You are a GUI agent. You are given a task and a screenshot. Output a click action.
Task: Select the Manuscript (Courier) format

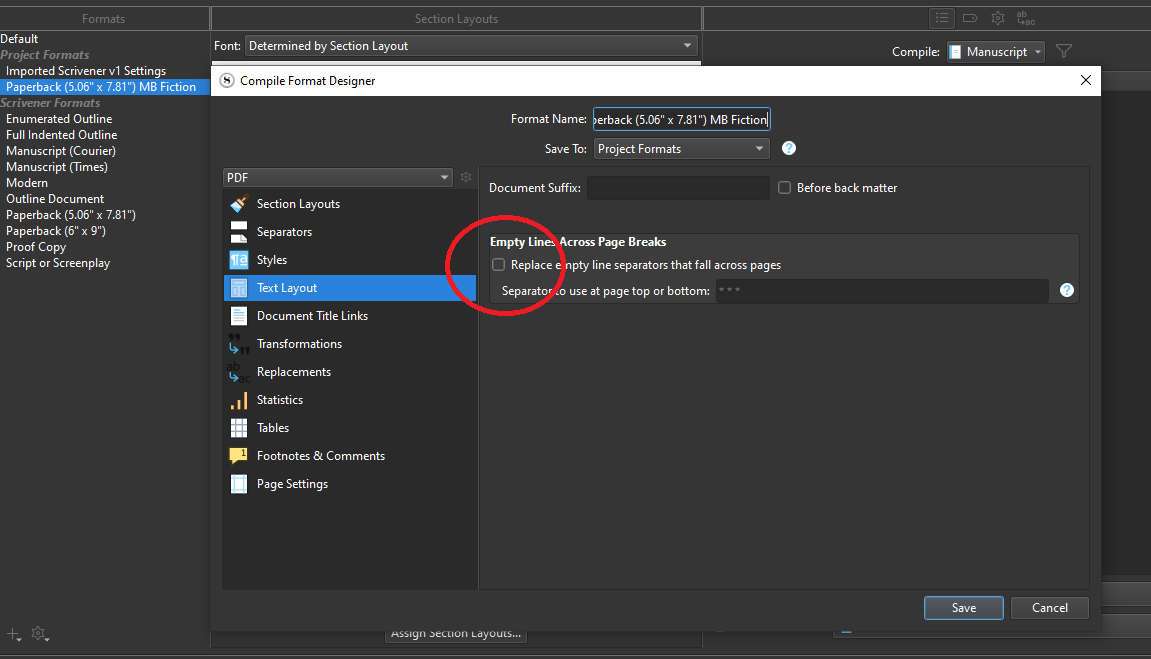coord(61,151)
